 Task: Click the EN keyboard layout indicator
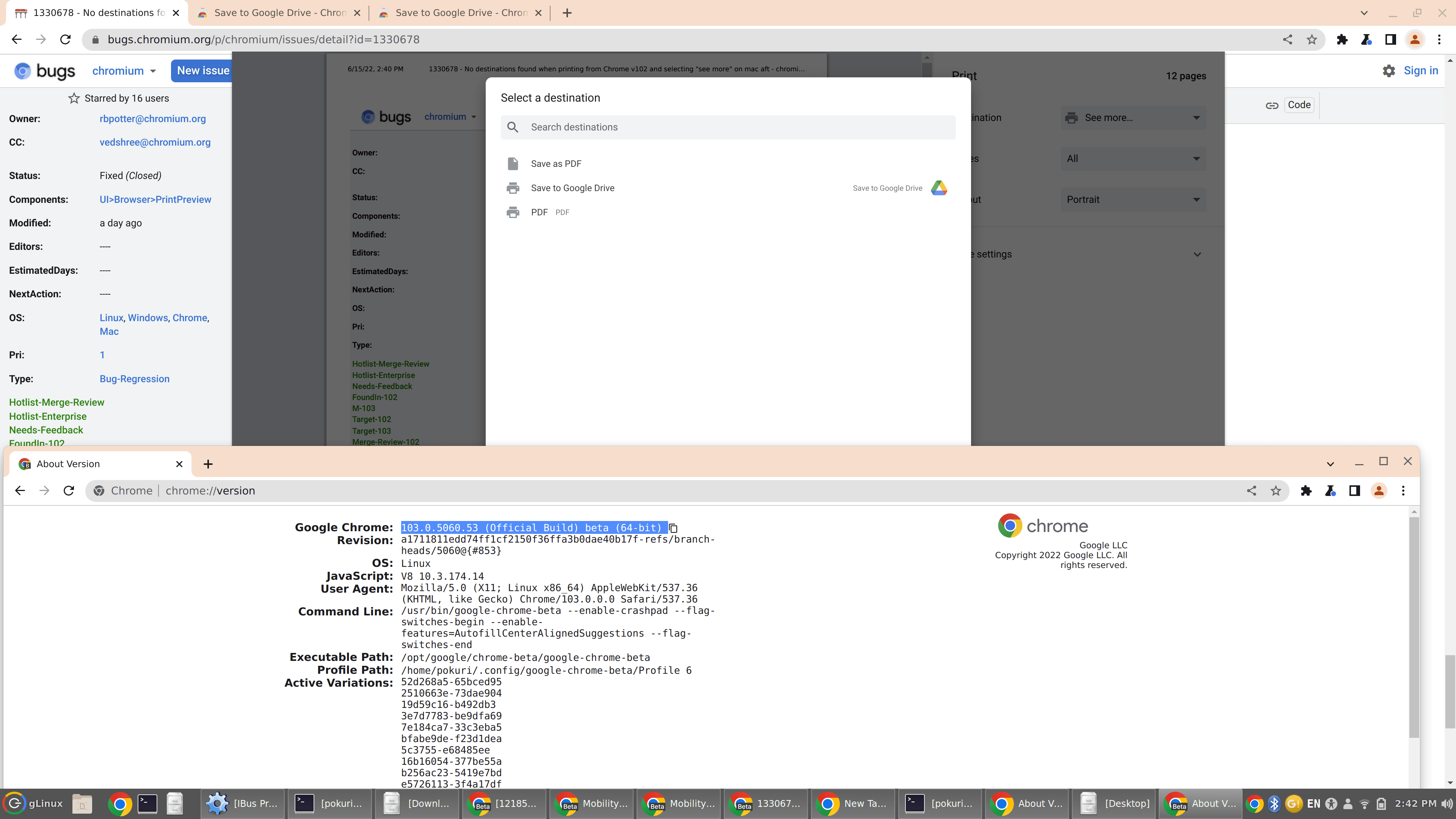1313,803
